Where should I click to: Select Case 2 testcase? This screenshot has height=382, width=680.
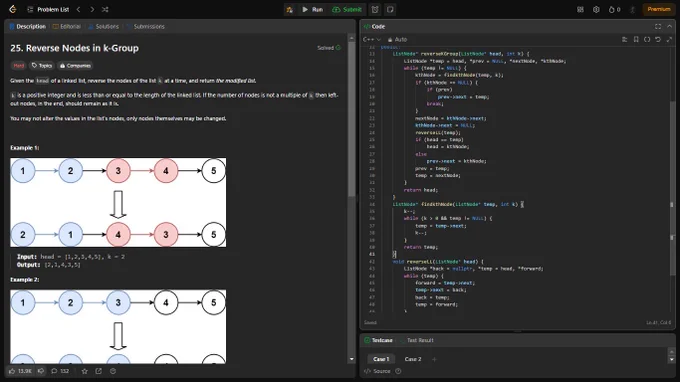click(413, 359)
